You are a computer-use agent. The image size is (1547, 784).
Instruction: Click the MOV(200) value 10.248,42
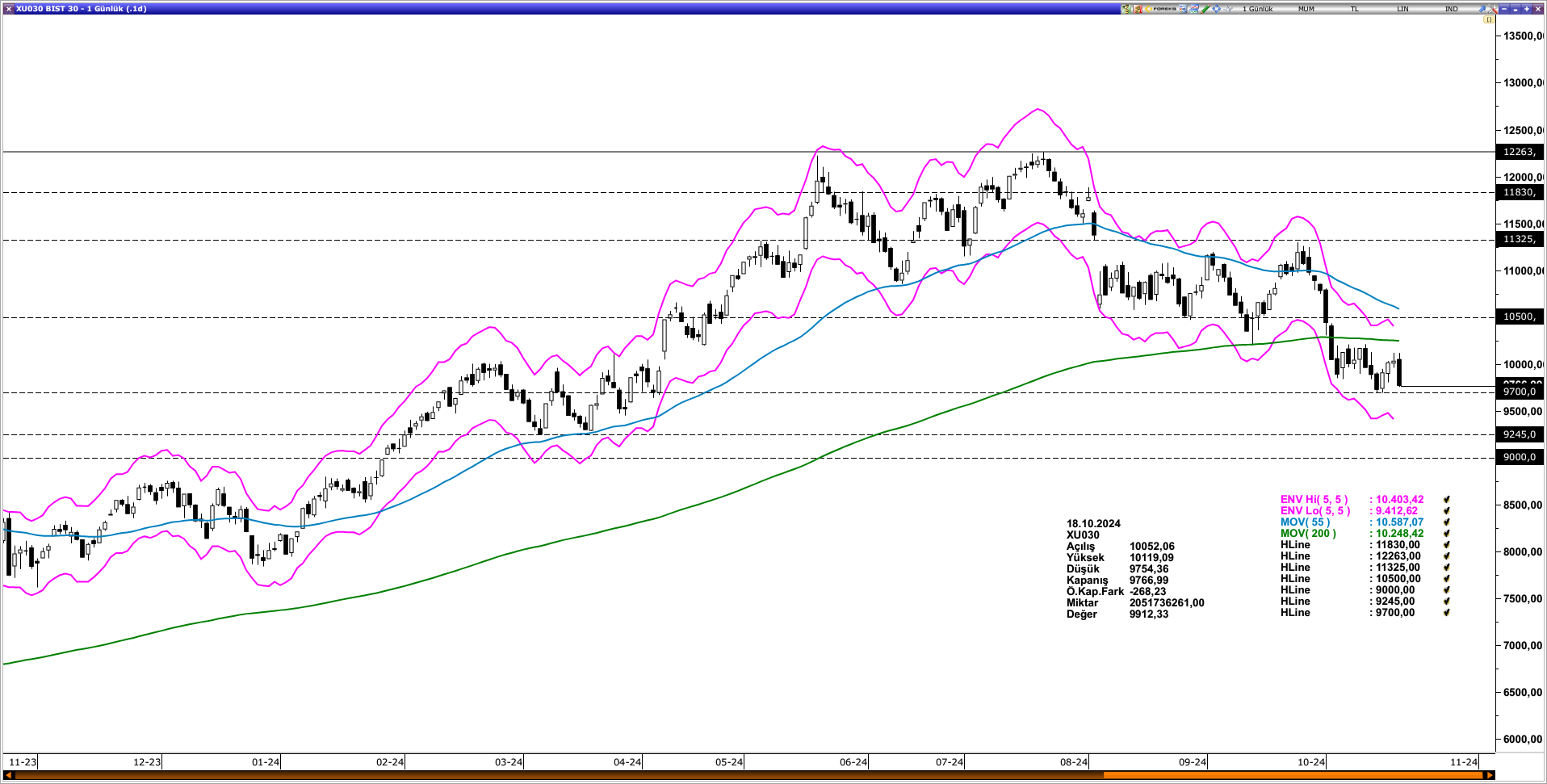pos(1400,534)
